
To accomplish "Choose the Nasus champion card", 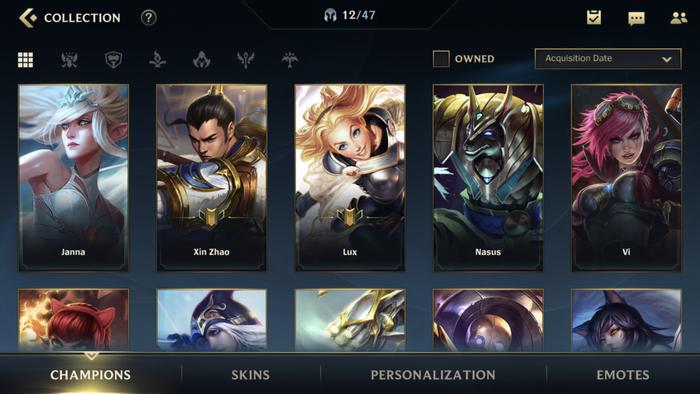I will coord(488,178).
